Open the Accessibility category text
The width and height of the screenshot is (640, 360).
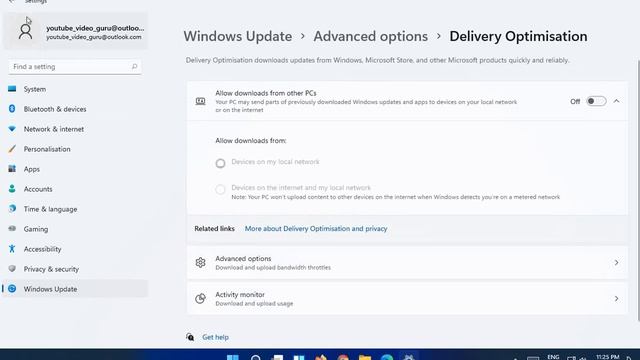[x=42, y=249]
